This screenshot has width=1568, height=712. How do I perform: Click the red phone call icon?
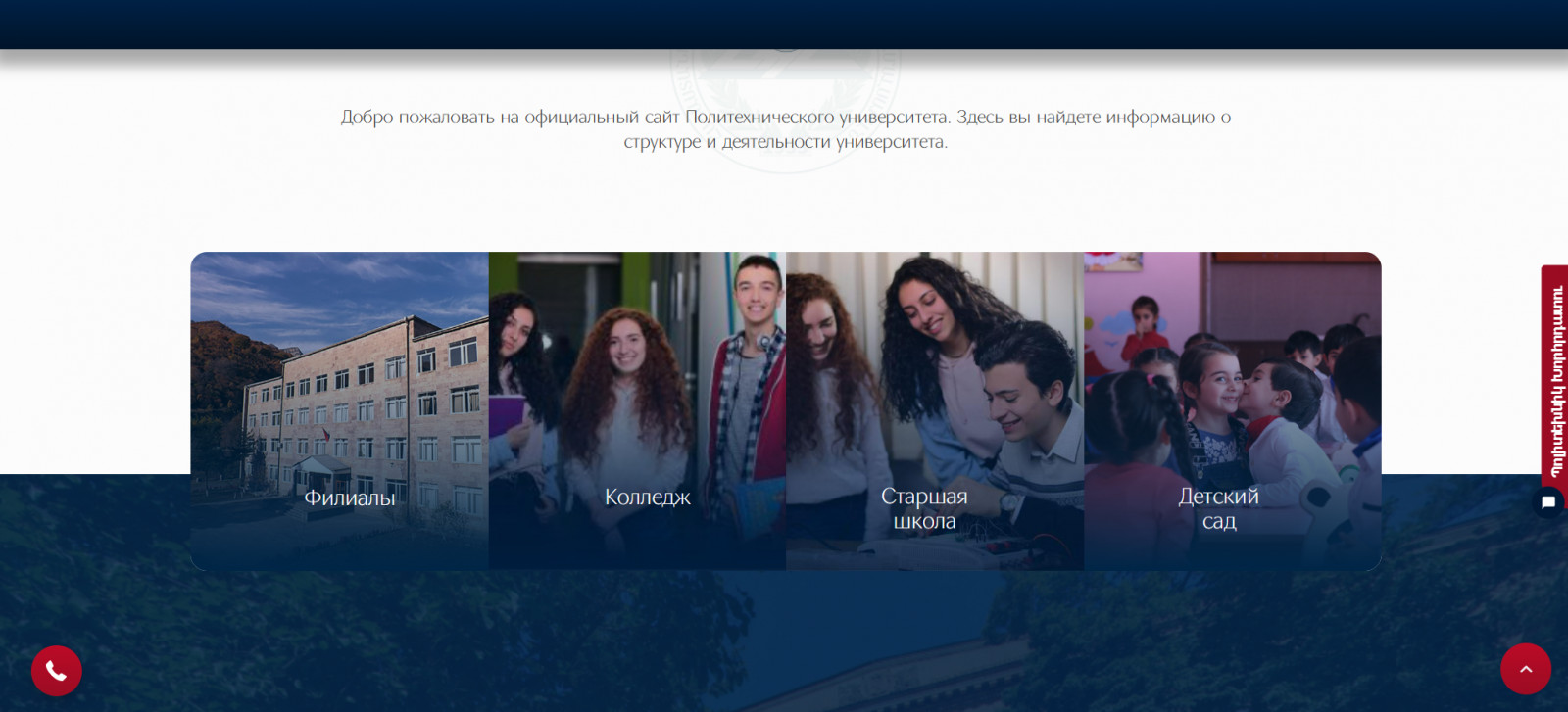[56, 671]
